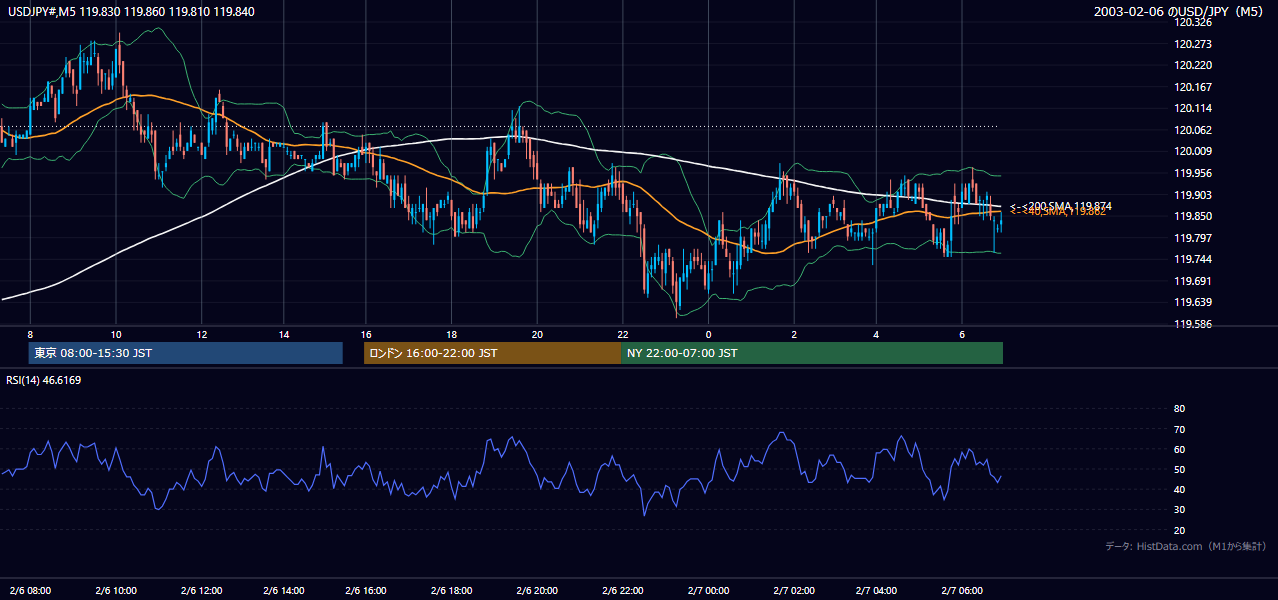Click the RSI axis 50 level label
Viewport: 1278px width, 600px height.
(x=1179, y=469)
